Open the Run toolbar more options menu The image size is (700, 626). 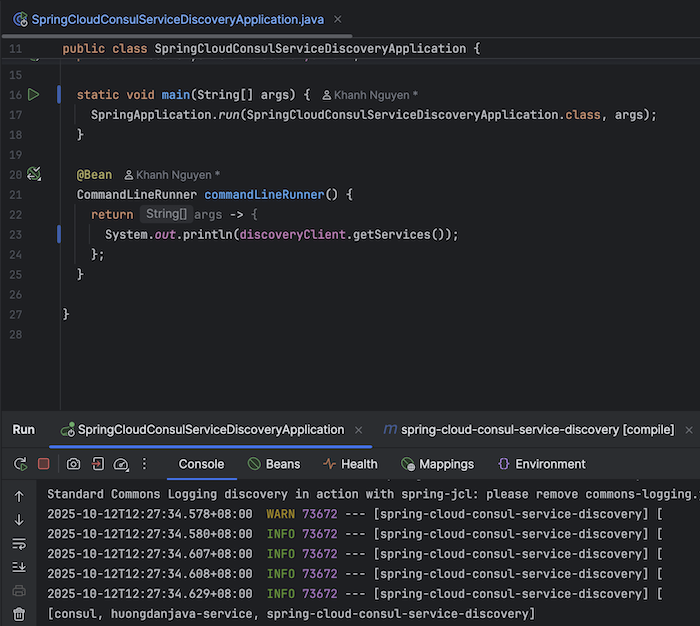[x=145, y=464]
